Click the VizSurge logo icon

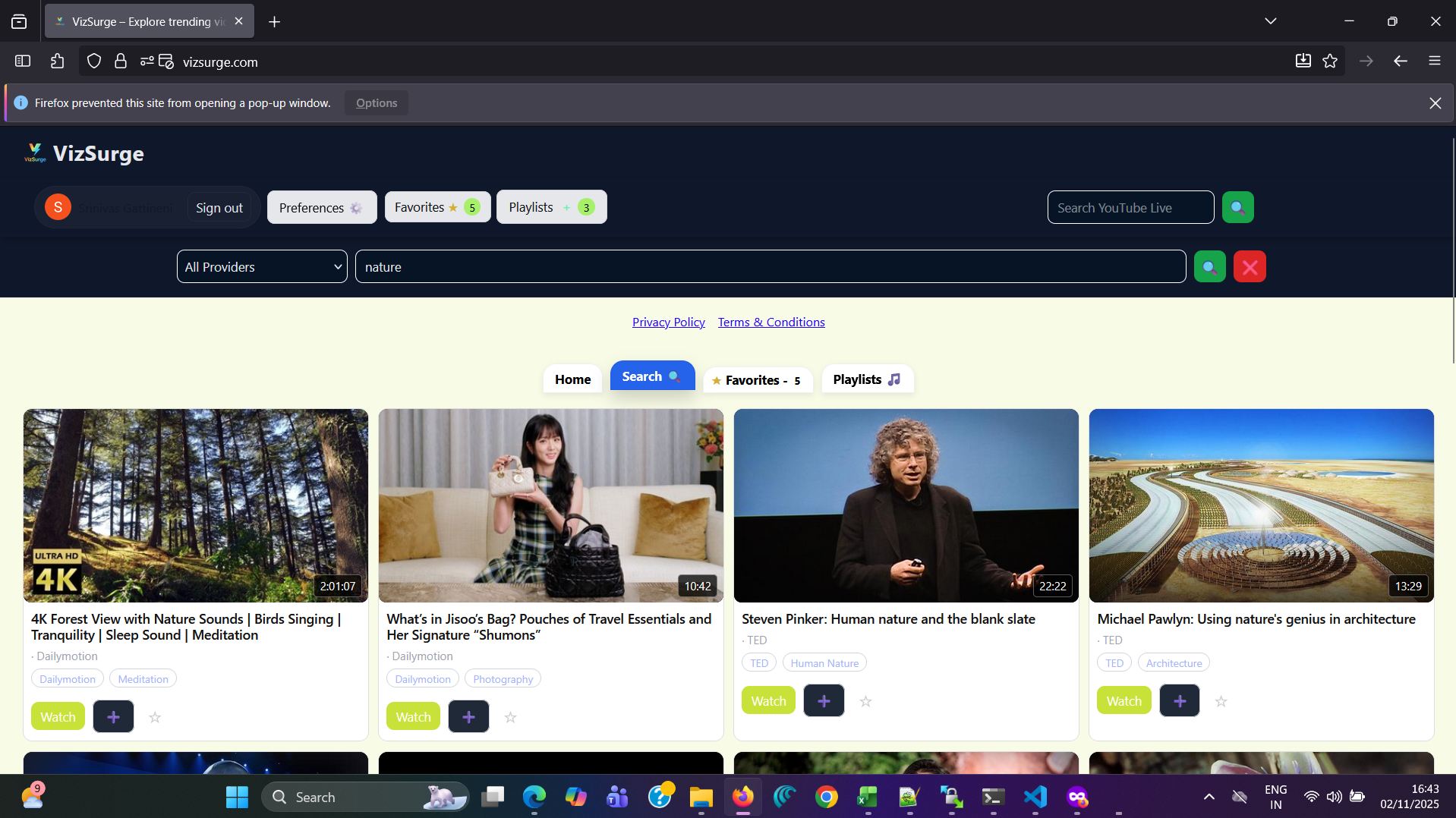(35, 153)
